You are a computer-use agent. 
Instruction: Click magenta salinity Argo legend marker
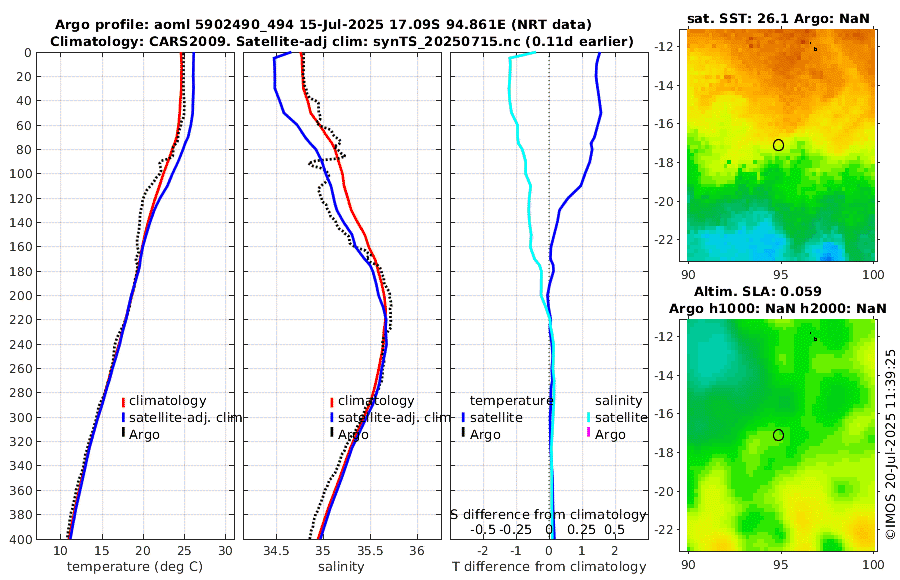point(588,432)
